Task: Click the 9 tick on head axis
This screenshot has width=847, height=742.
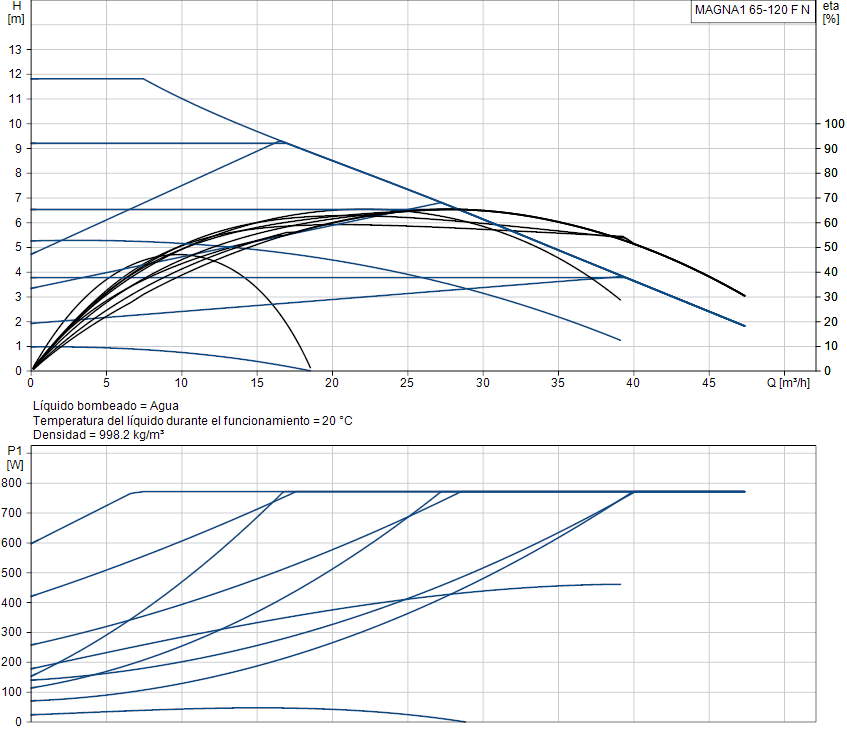Action: 18,149
